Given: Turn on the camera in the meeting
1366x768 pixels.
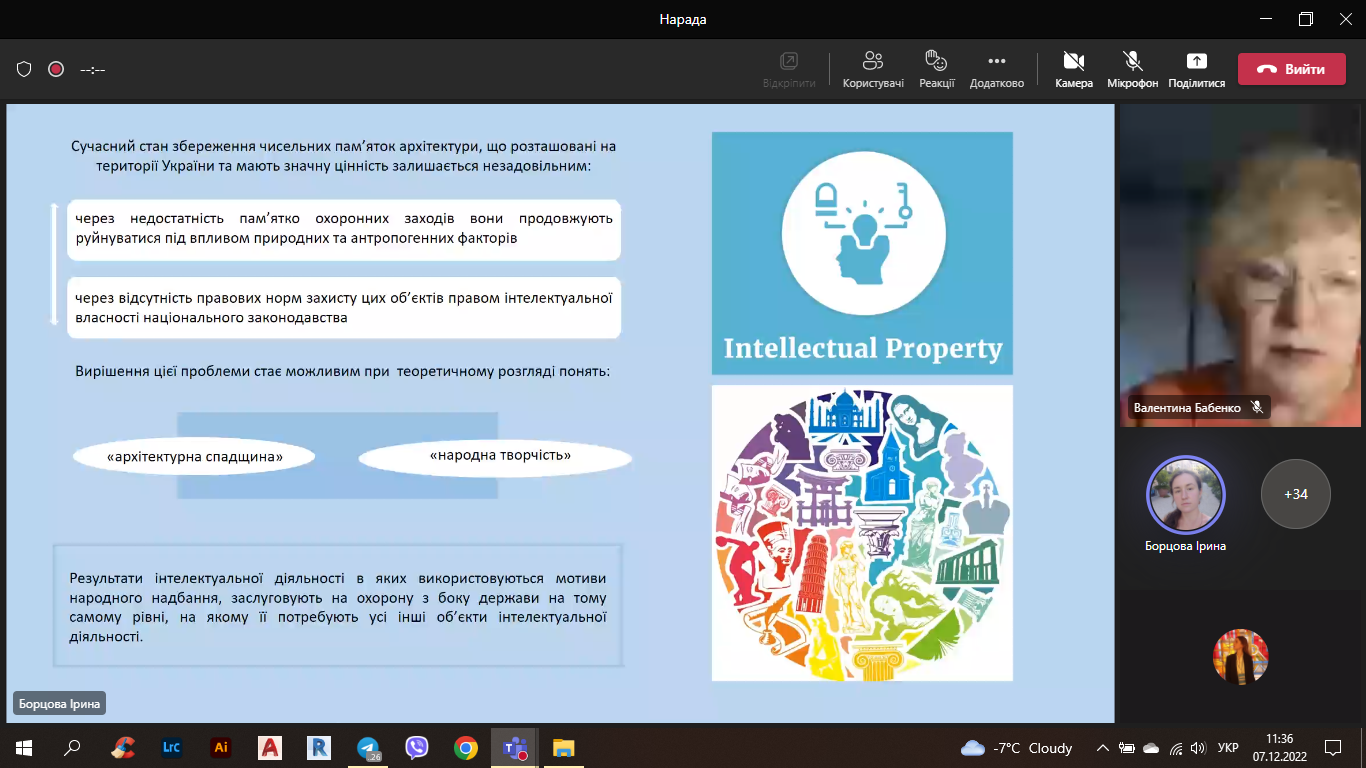Looking at the screenshot, I should 1074,69.
